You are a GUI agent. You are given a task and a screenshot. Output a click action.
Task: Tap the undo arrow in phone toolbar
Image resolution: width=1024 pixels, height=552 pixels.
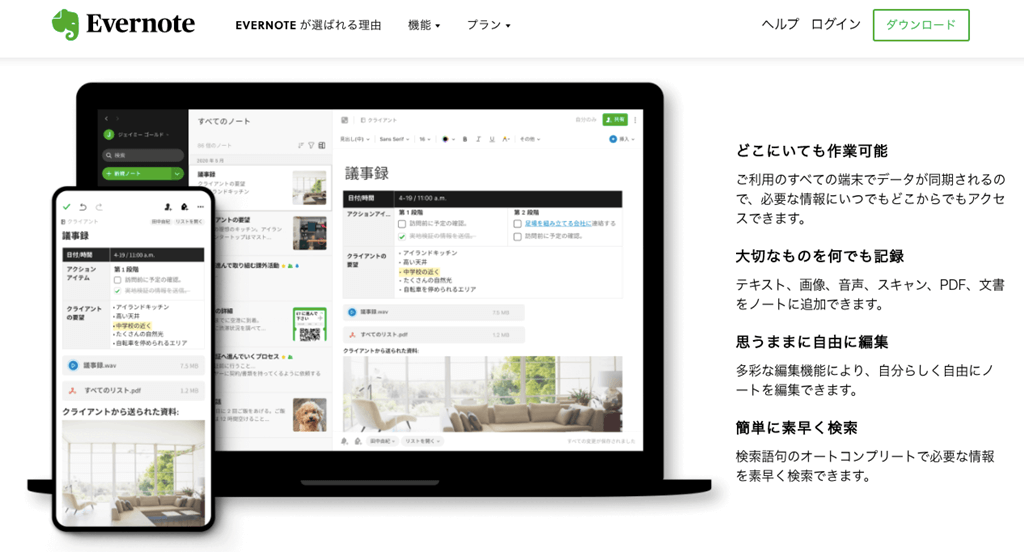[x=83, y=207]
